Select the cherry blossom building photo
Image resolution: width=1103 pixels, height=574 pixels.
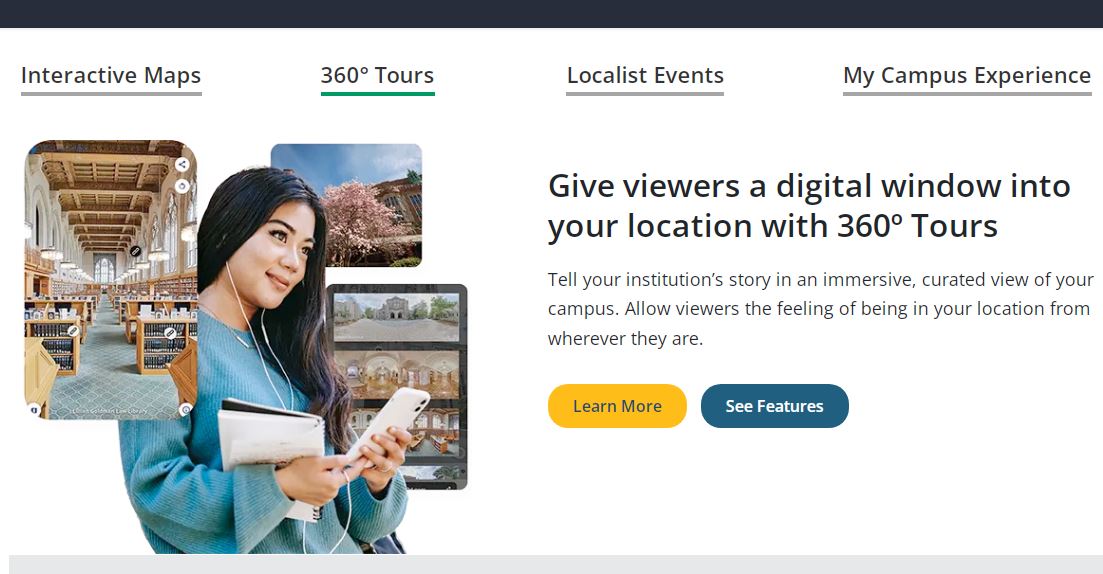pos(347,205)
